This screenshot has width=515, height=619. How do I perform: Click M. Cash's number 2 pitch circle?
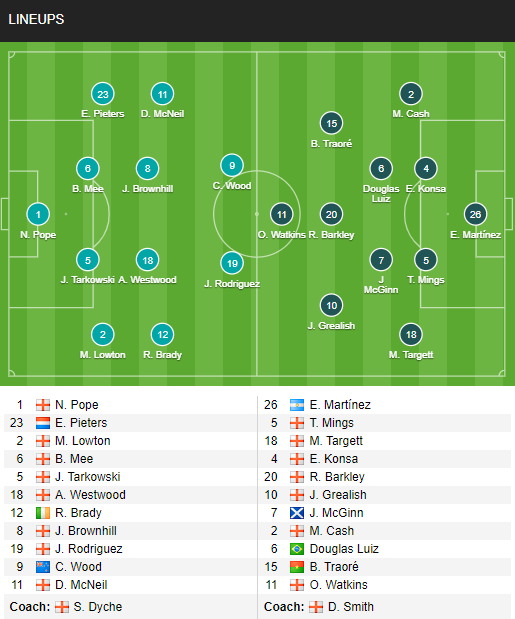(411, 94)
